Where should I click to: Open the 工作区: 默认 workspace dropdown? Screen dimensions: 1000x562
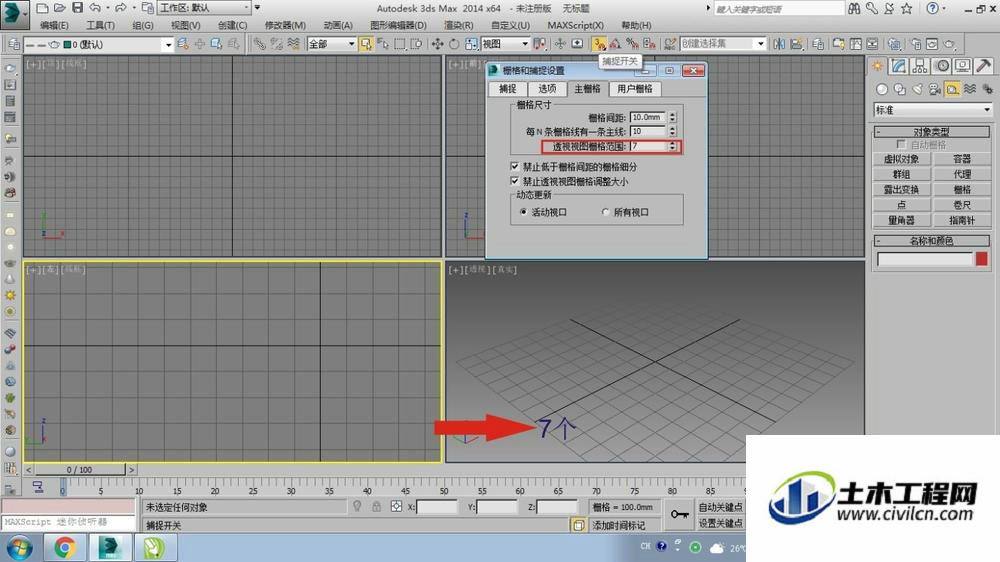pyautogui.click(x=203, y=8)
